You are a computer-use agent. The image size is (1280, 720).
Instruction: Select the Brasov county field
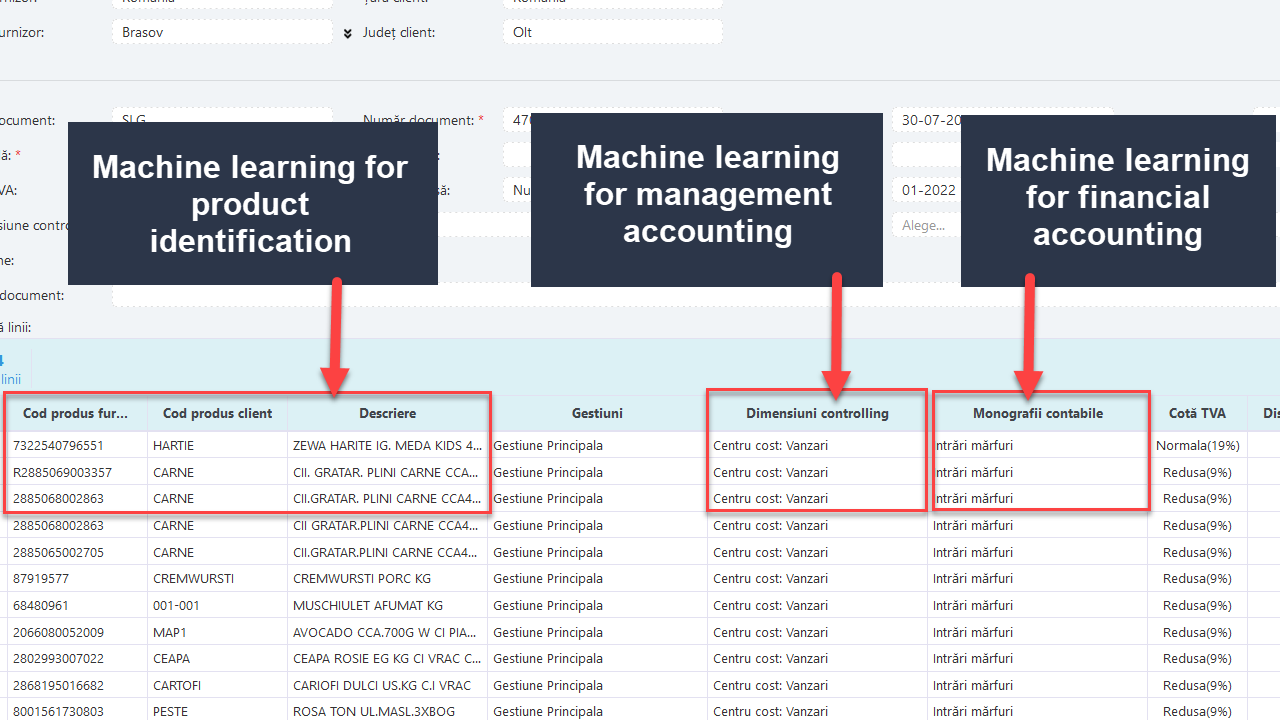222,32
